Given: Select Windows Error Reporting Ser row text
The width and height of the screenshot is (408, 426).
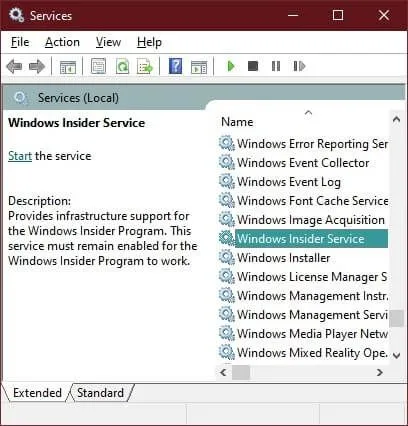Looking at the screenshot, I should (312, 144).
